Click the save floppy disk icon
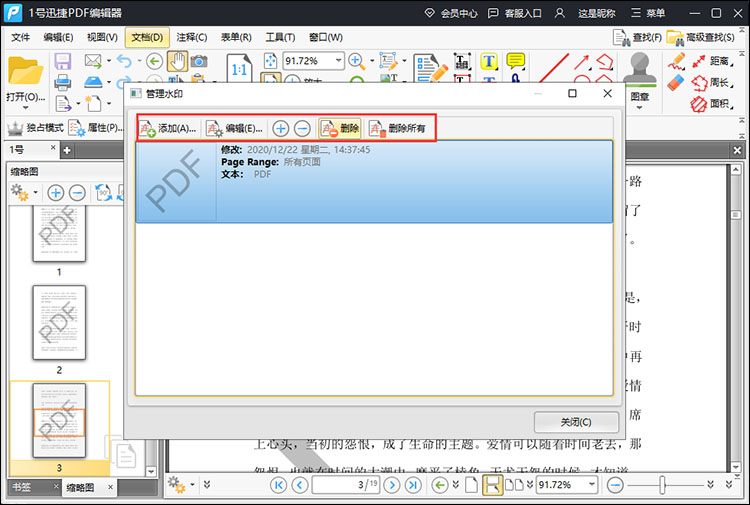 [x=63, y=61]
